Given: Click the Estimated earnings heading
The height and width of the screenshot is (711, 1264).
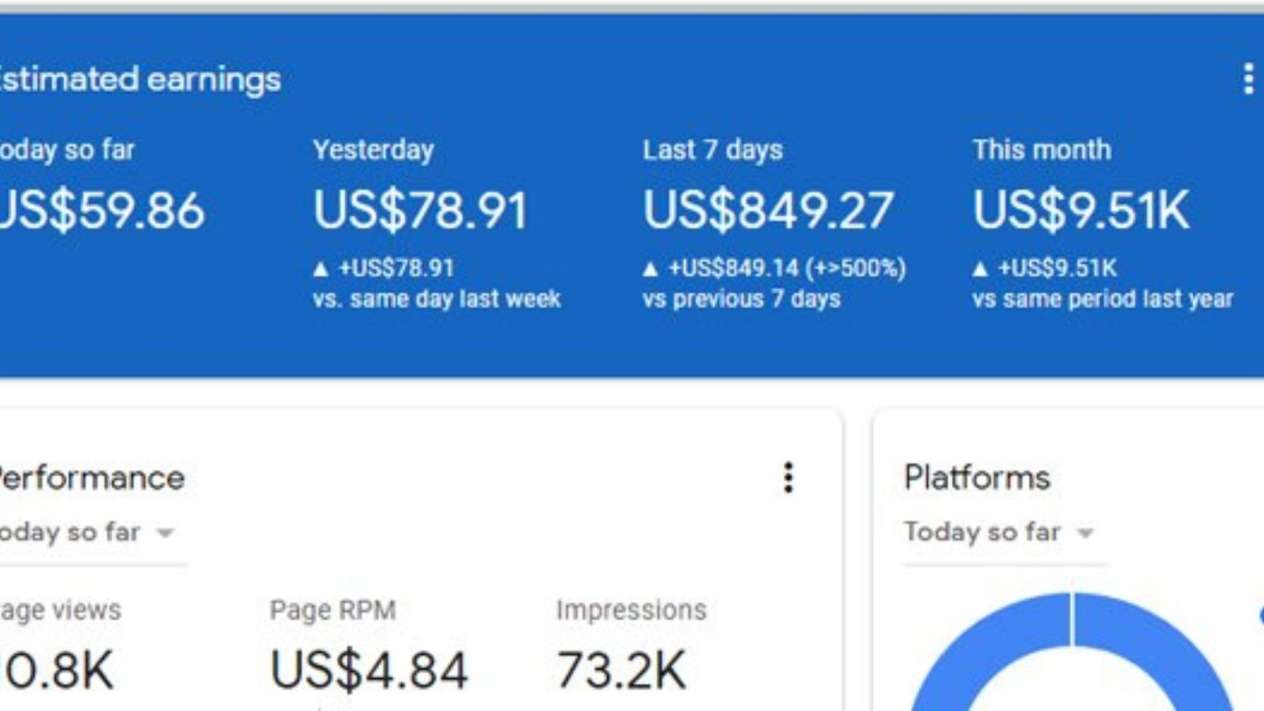Looking at the screenshot, I should coord(138,79).
